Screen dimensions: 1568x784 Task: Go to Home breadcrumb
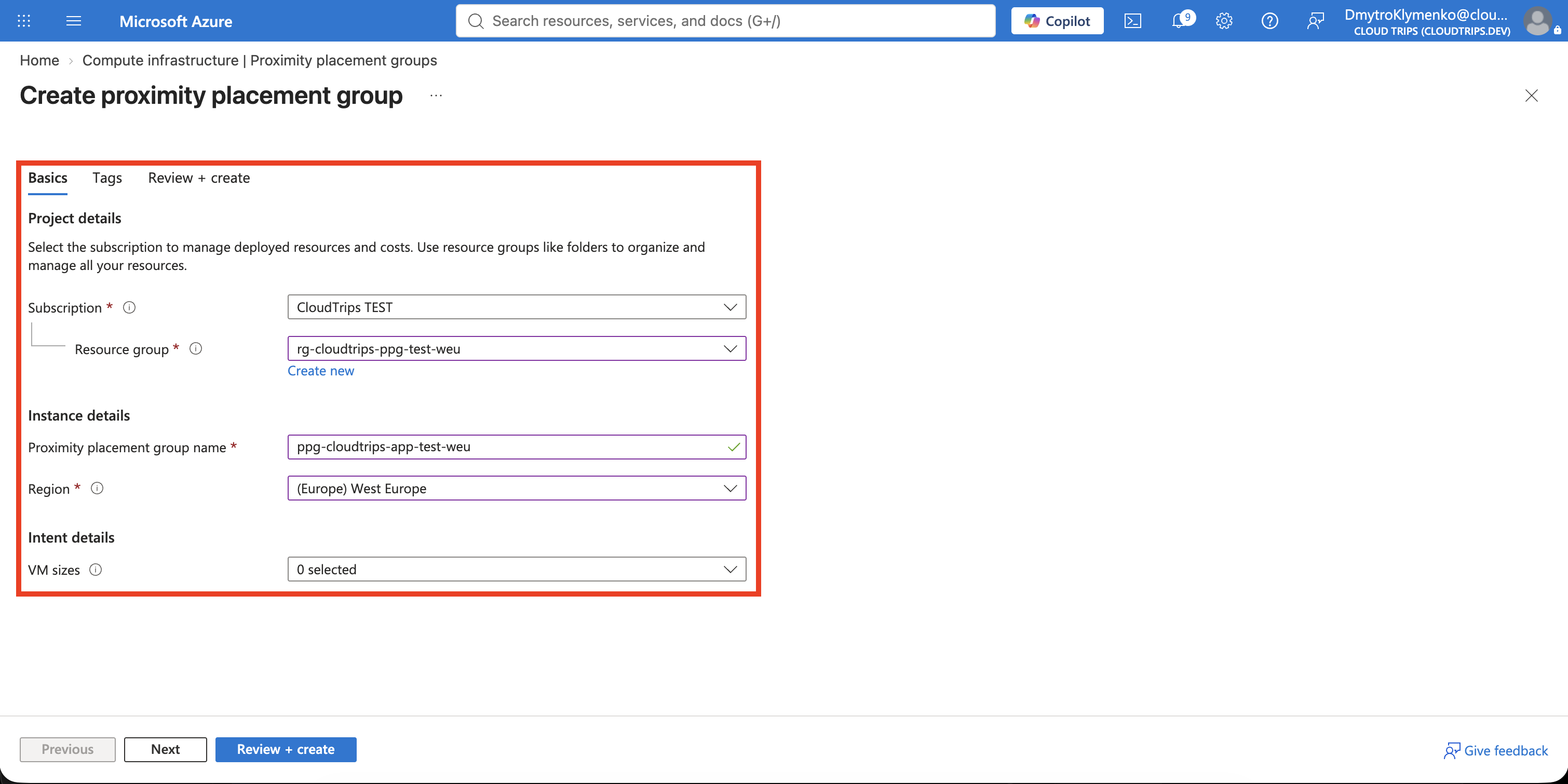point(39,60)
